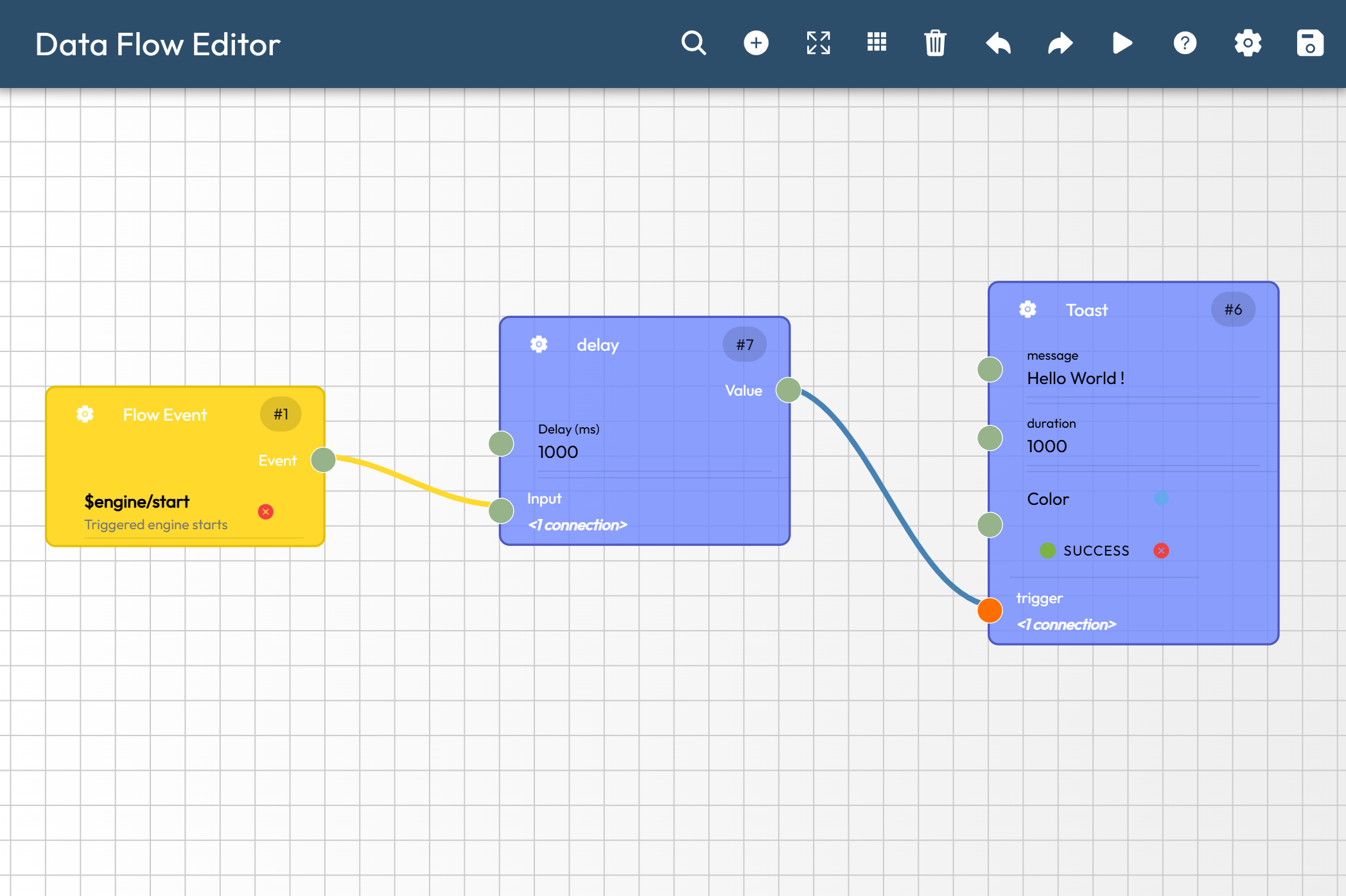Edit the Hello World ! message field
Image resolution: width=1346 pixels, height=896 pixels.
click(x=1142, y=378)
